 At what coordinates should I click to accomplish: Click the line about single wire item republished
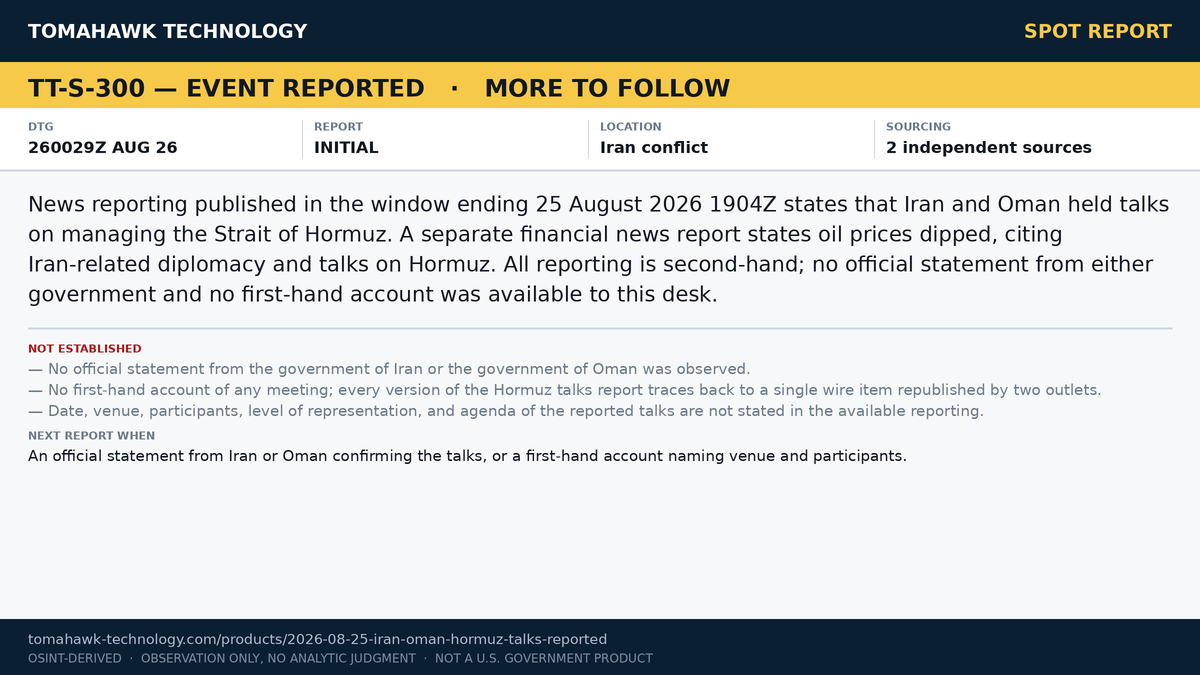coord(565,390)
